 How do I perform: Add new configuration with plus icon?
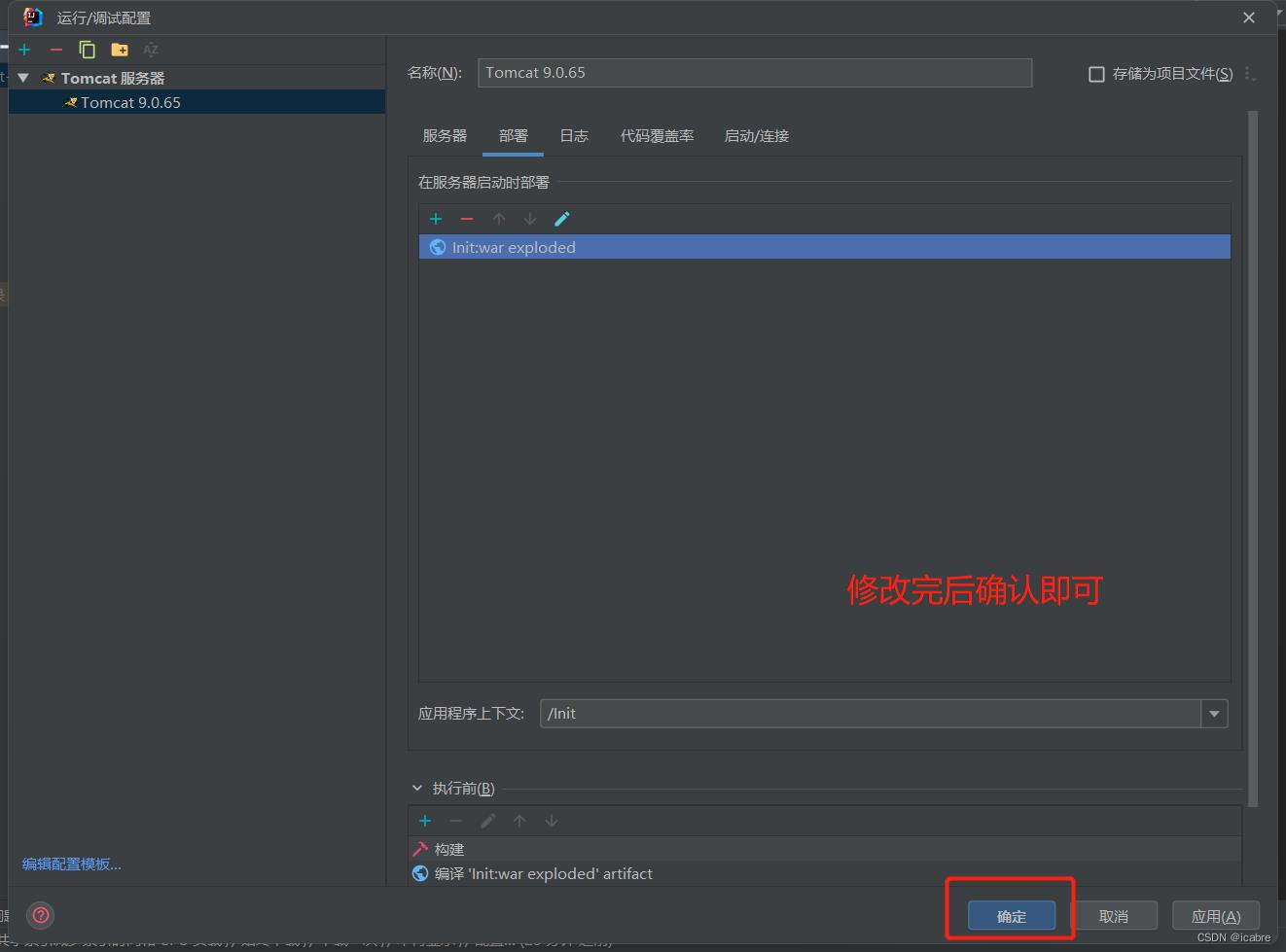pyautogui.click(x=24, y=50)
